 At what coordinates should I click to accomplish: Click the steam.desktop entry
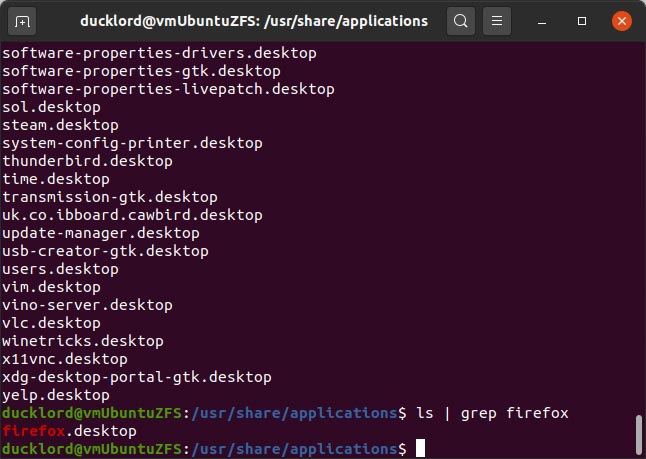(x=61, y=125)
